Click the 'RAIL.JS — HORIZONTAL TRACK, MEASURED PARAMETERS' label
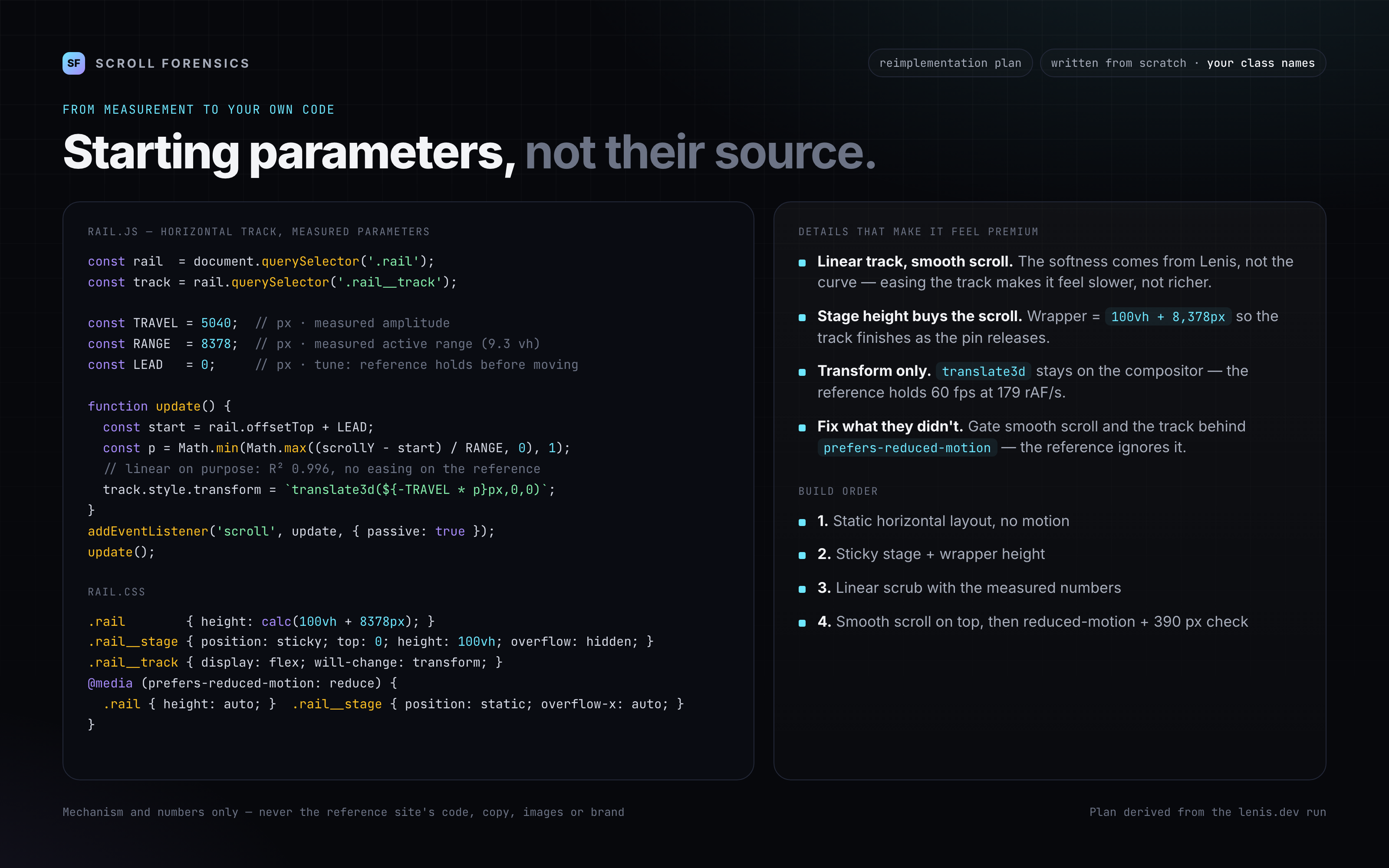Viewport: 1389px width, 868px height. pos(259,232)
